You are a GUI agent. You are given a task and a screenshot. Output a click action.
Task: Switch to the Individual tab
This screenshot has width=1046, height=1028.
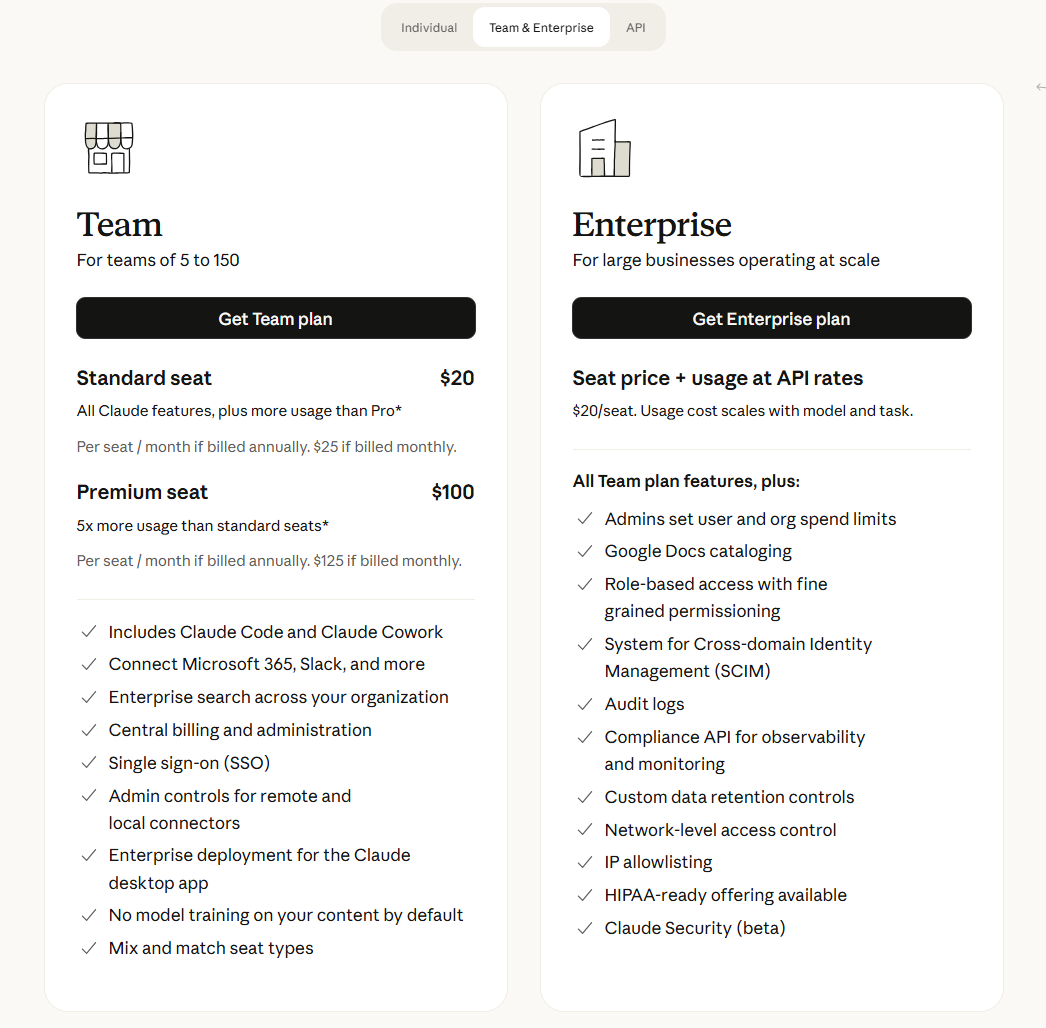[429, 27]
